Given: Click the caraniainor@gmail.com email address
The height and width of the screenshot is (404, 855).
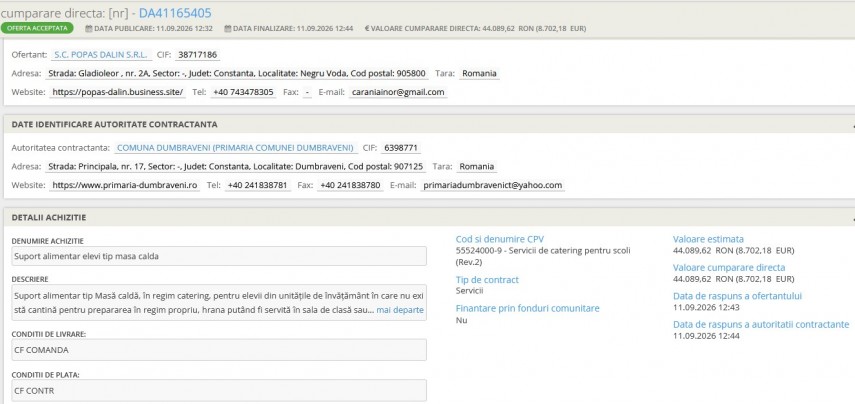Looking at the screenshot, I should [x=398, y=92].
